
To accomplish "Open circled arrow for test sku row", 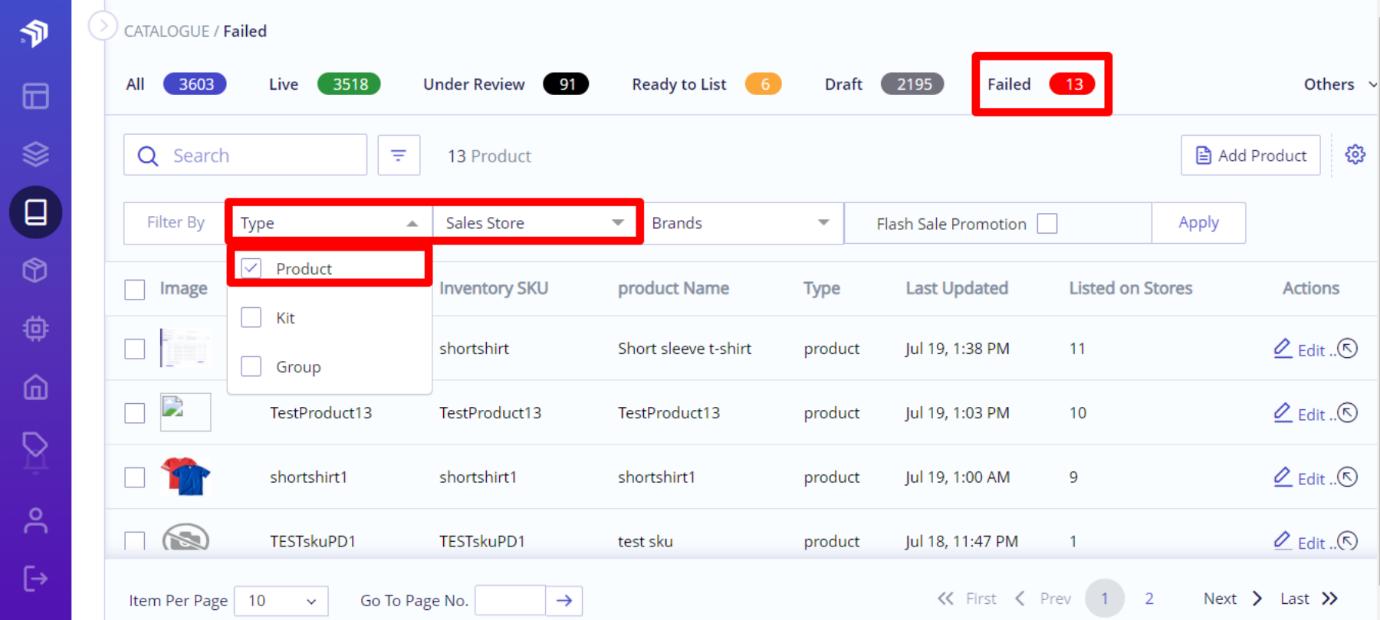I will click(1347, 541).
